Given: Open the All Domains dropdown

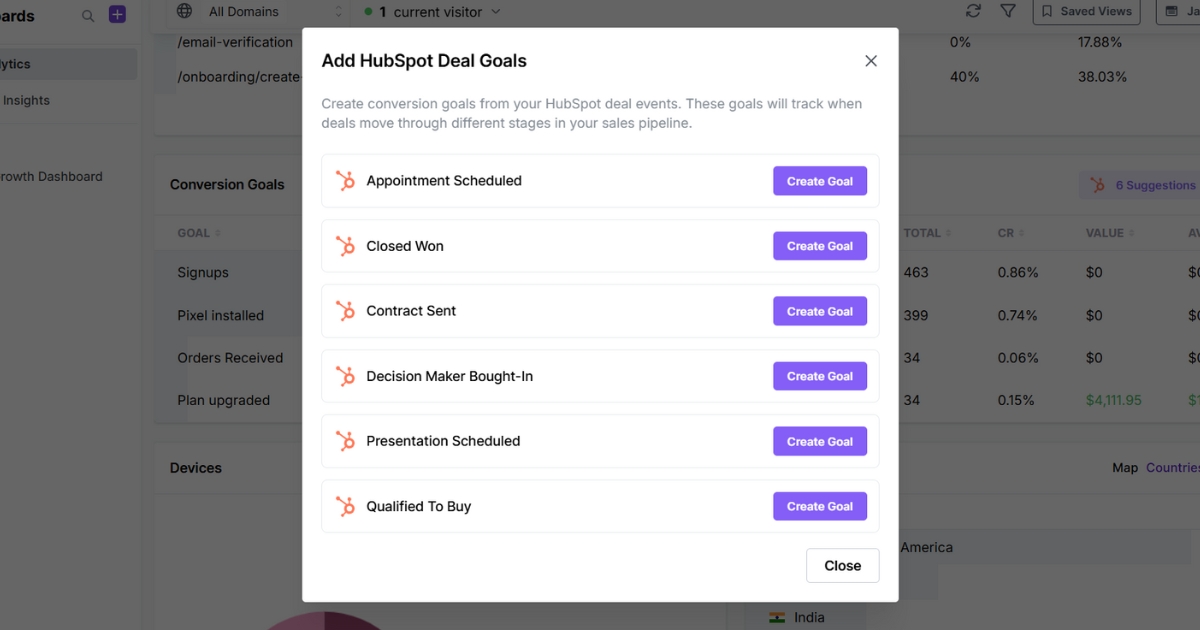Looking at the screenshot, I should tap(255, 12).
